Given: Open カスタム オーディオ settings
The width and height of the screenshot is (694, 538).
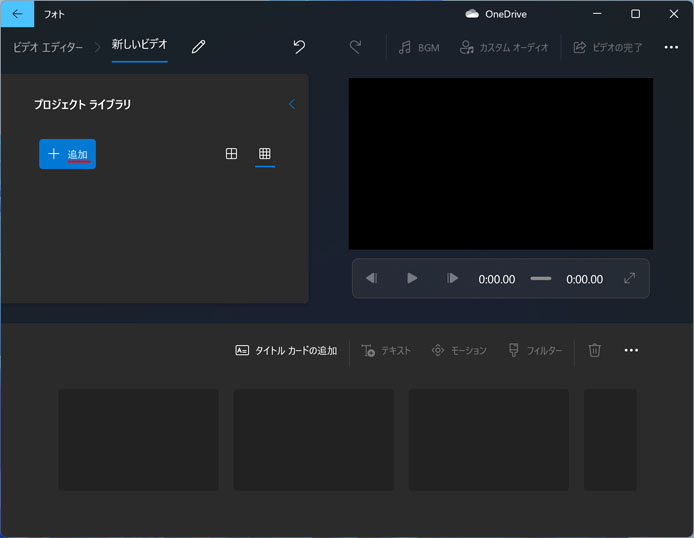Looking at the screenshot, I should tap(504, 47).
